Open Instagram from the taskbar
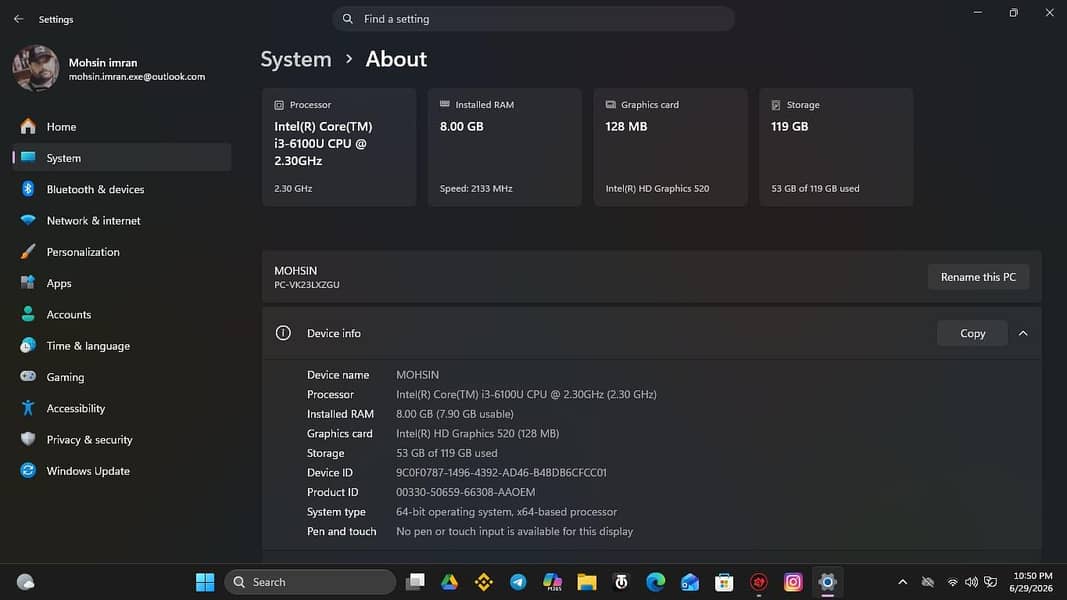Viewport: 1067px width, 600px height. [x=793, y=582]
